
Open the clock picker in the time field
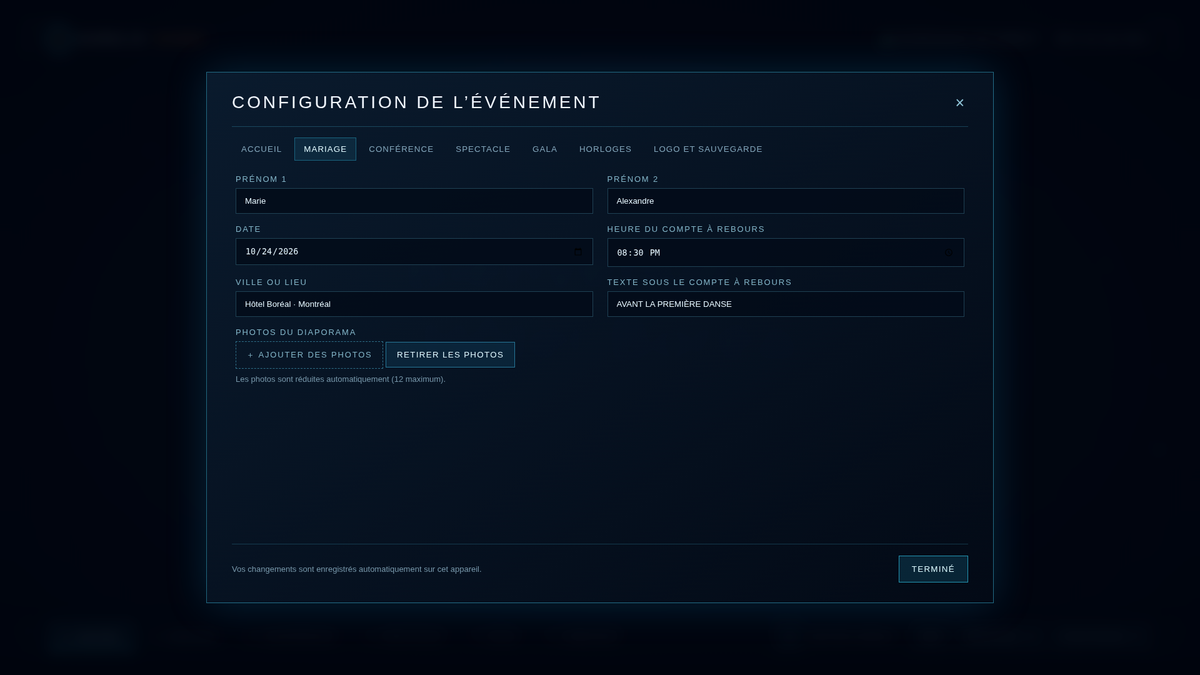[x=949, y=253]
